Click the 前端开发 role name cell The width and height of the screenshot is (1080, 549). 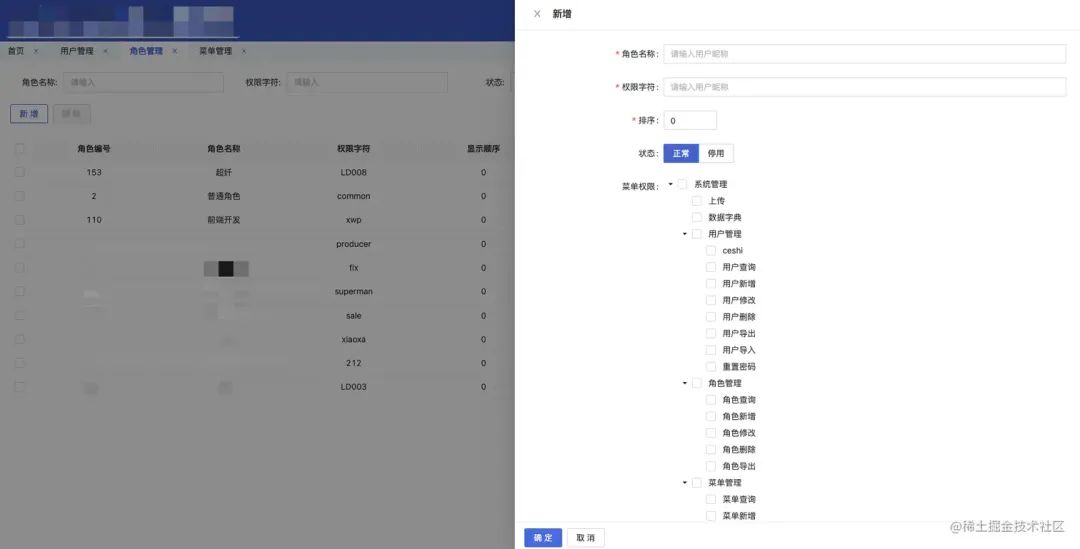[224, 220]
